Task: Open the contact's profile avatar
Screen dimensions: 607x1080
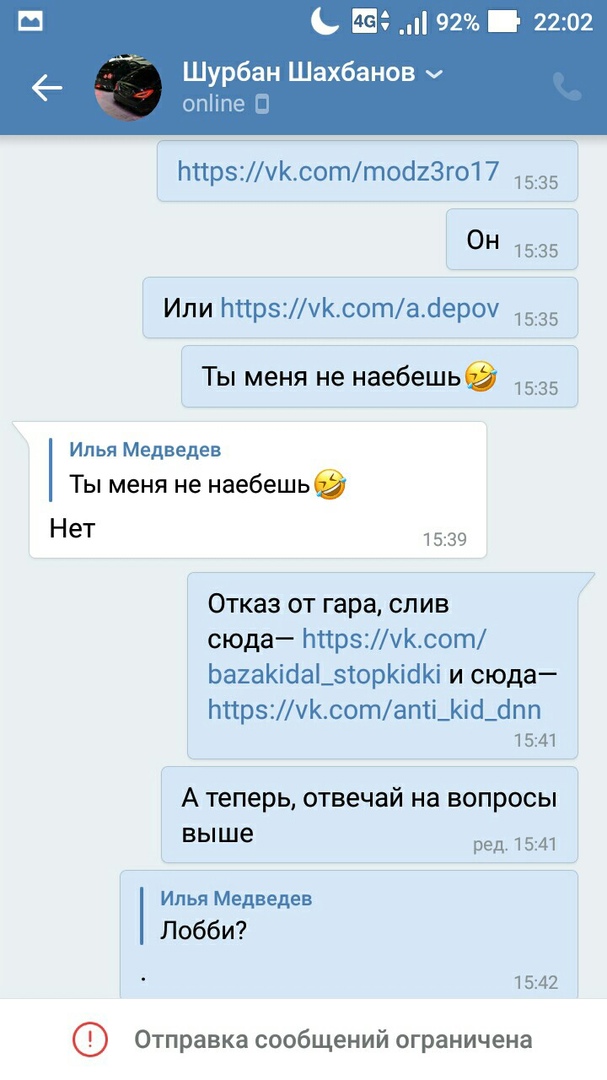Action: [128, 87]
